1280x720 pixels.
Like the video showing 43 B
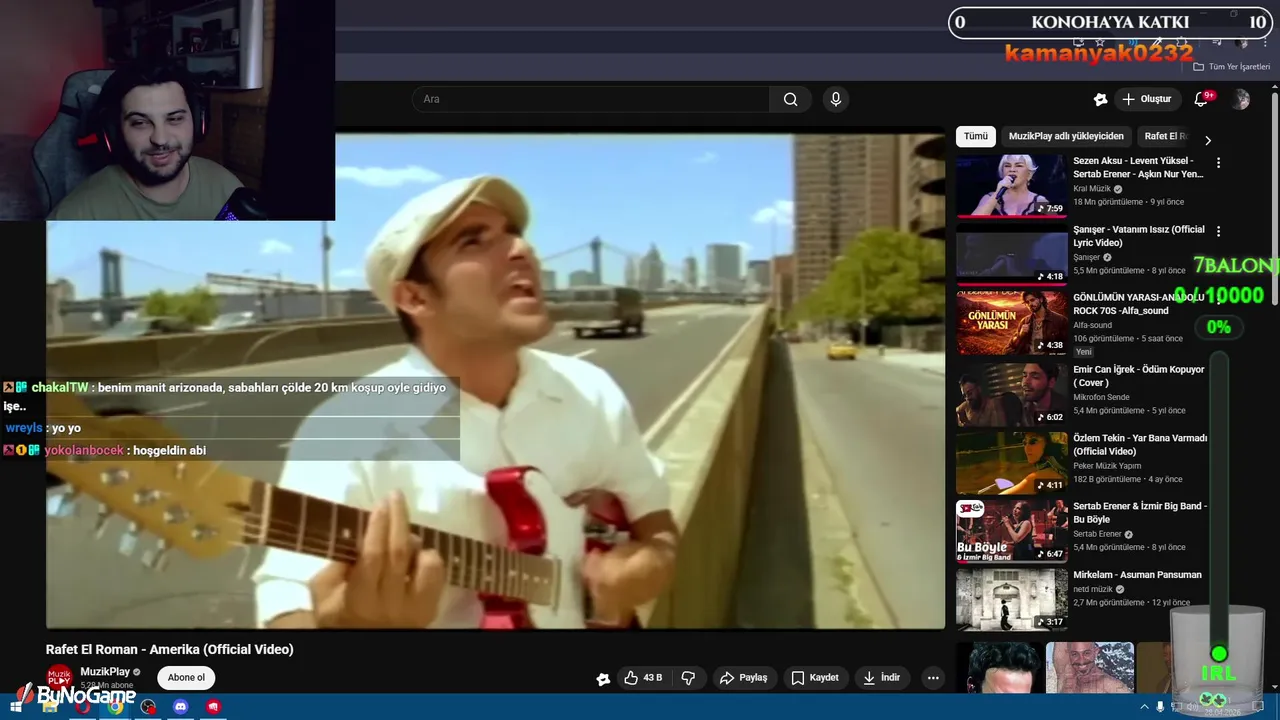tap(644, 677)
